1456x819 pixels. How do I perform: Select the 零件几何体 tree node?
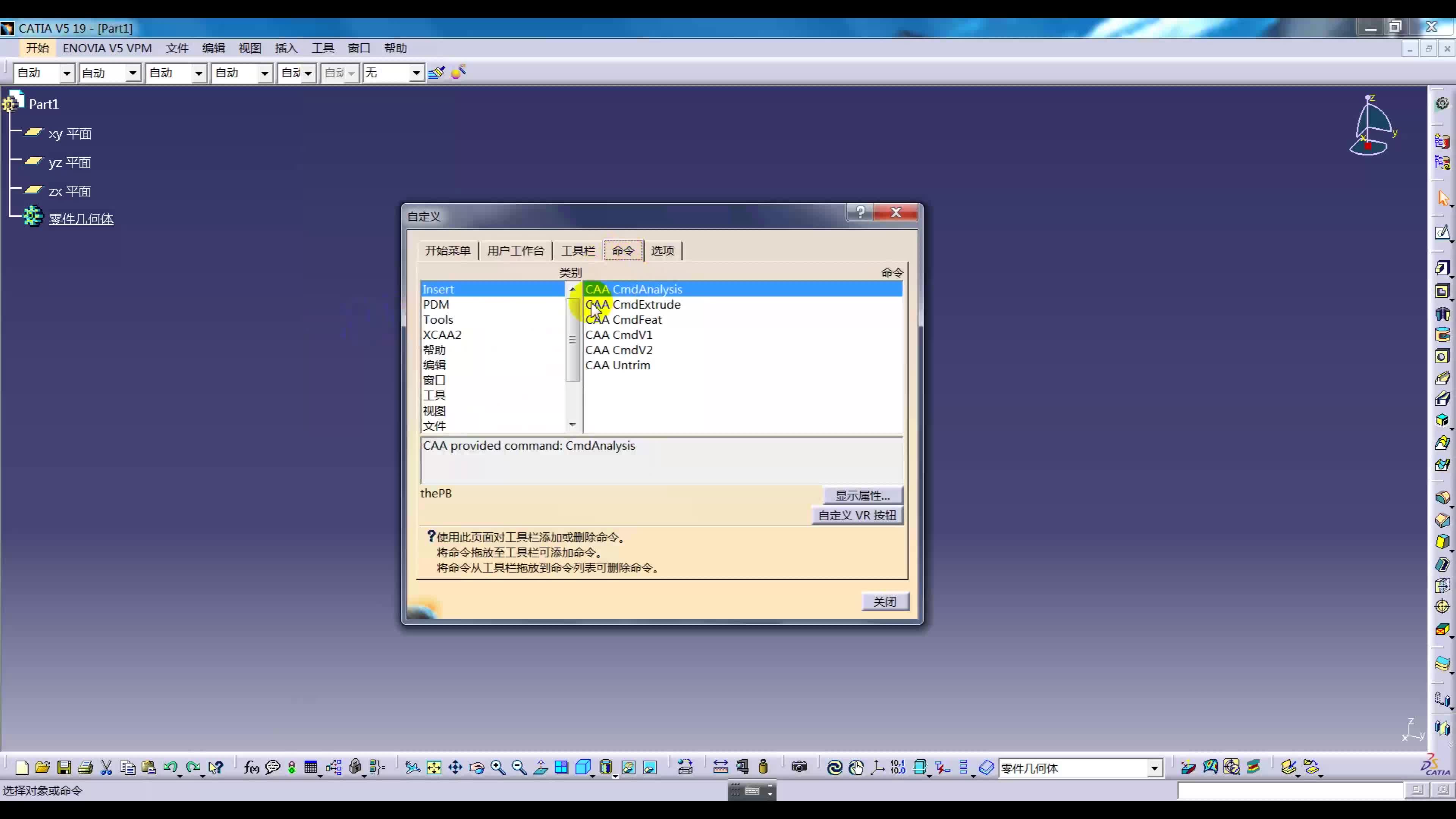coord(81,219)
